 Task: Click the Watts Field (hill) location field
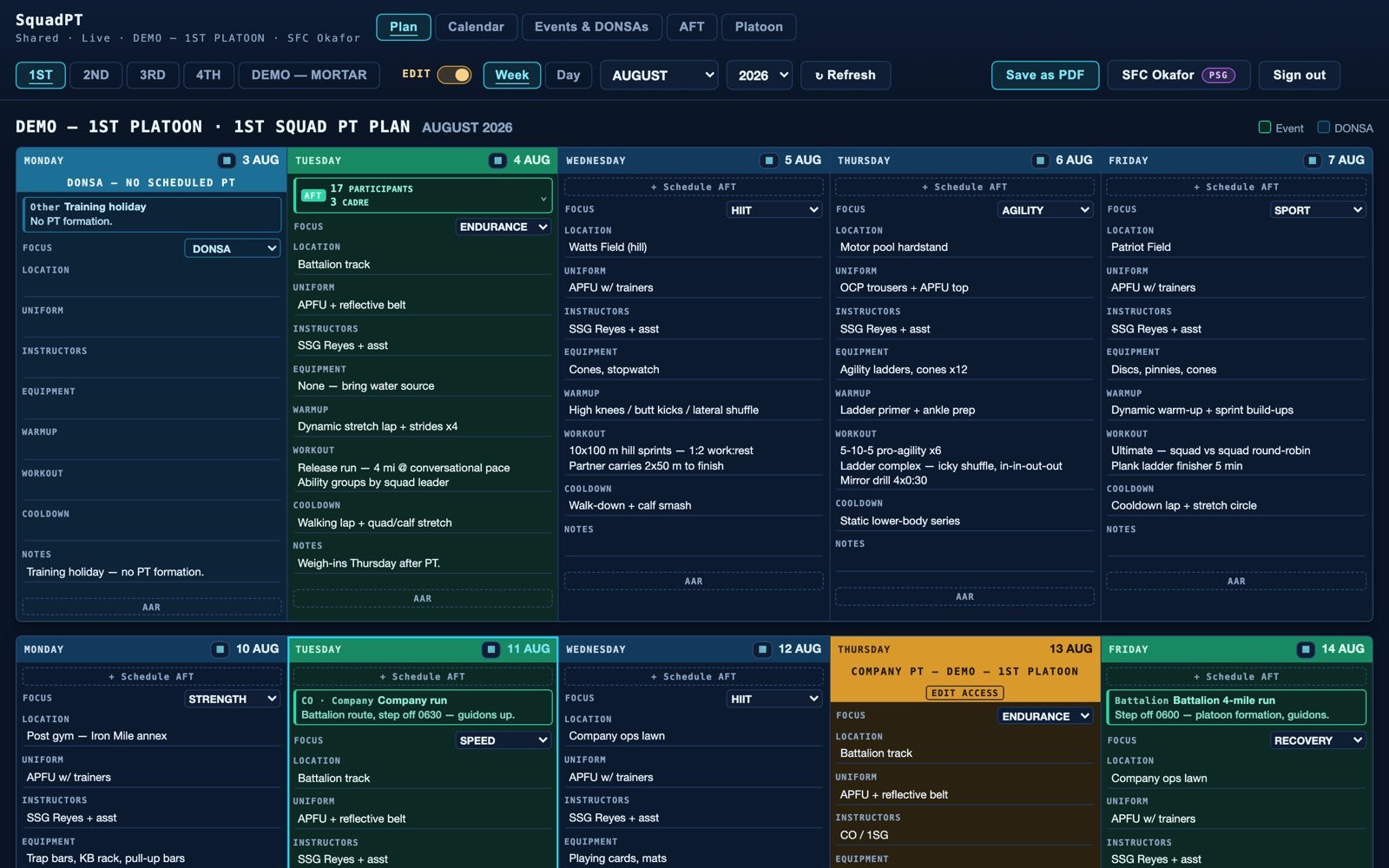pyautogui.click(x=694, y=247)
